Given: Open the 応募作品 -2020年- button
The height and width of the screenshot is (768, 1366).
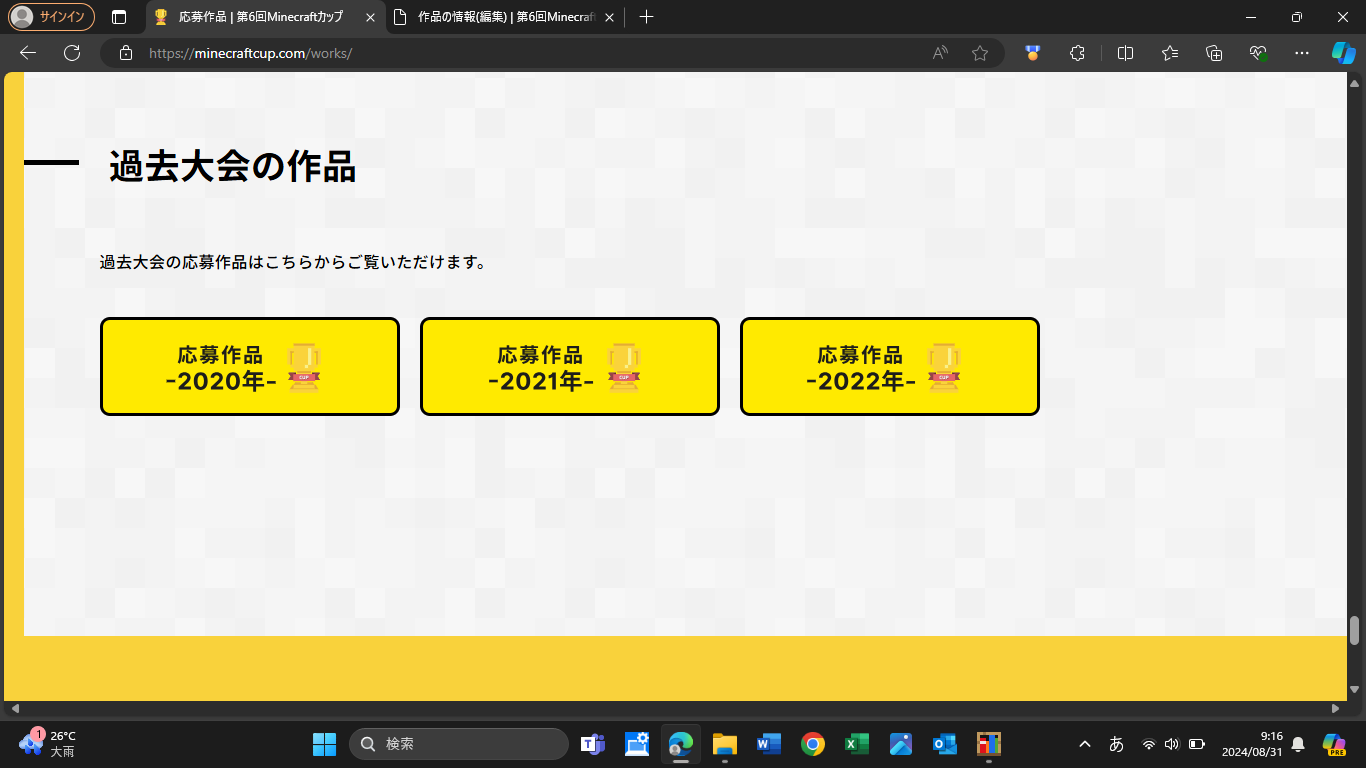Looking at the screenshot, I should tap(250, 367).
